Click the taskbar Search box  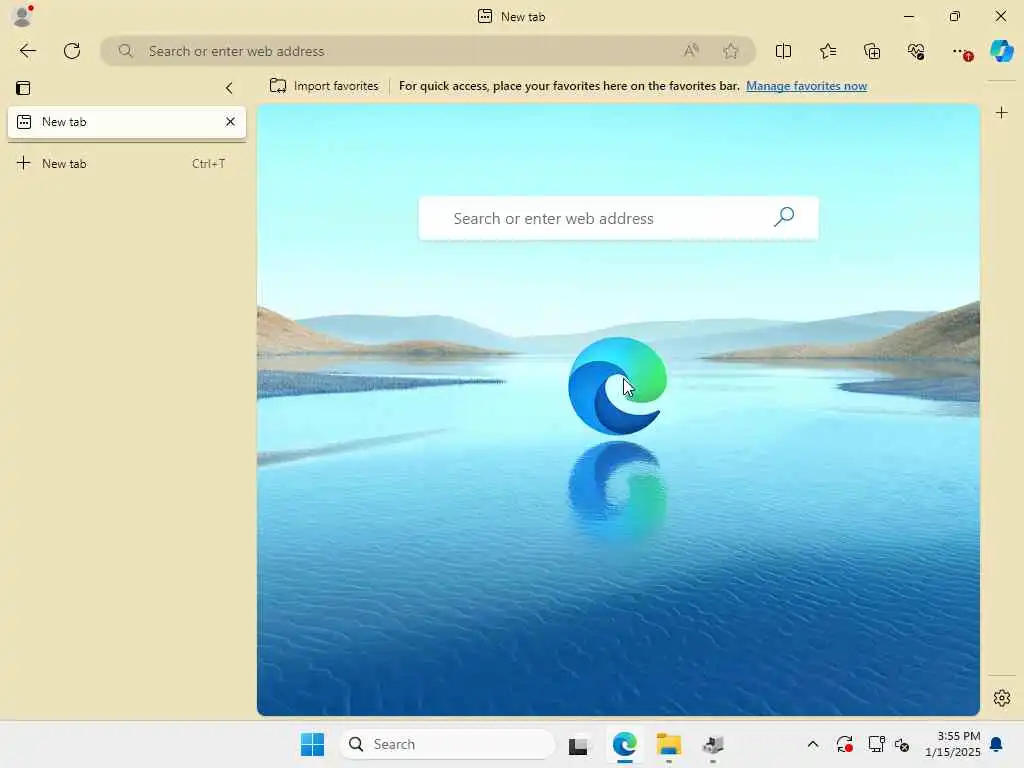click(x=447, y=744)
